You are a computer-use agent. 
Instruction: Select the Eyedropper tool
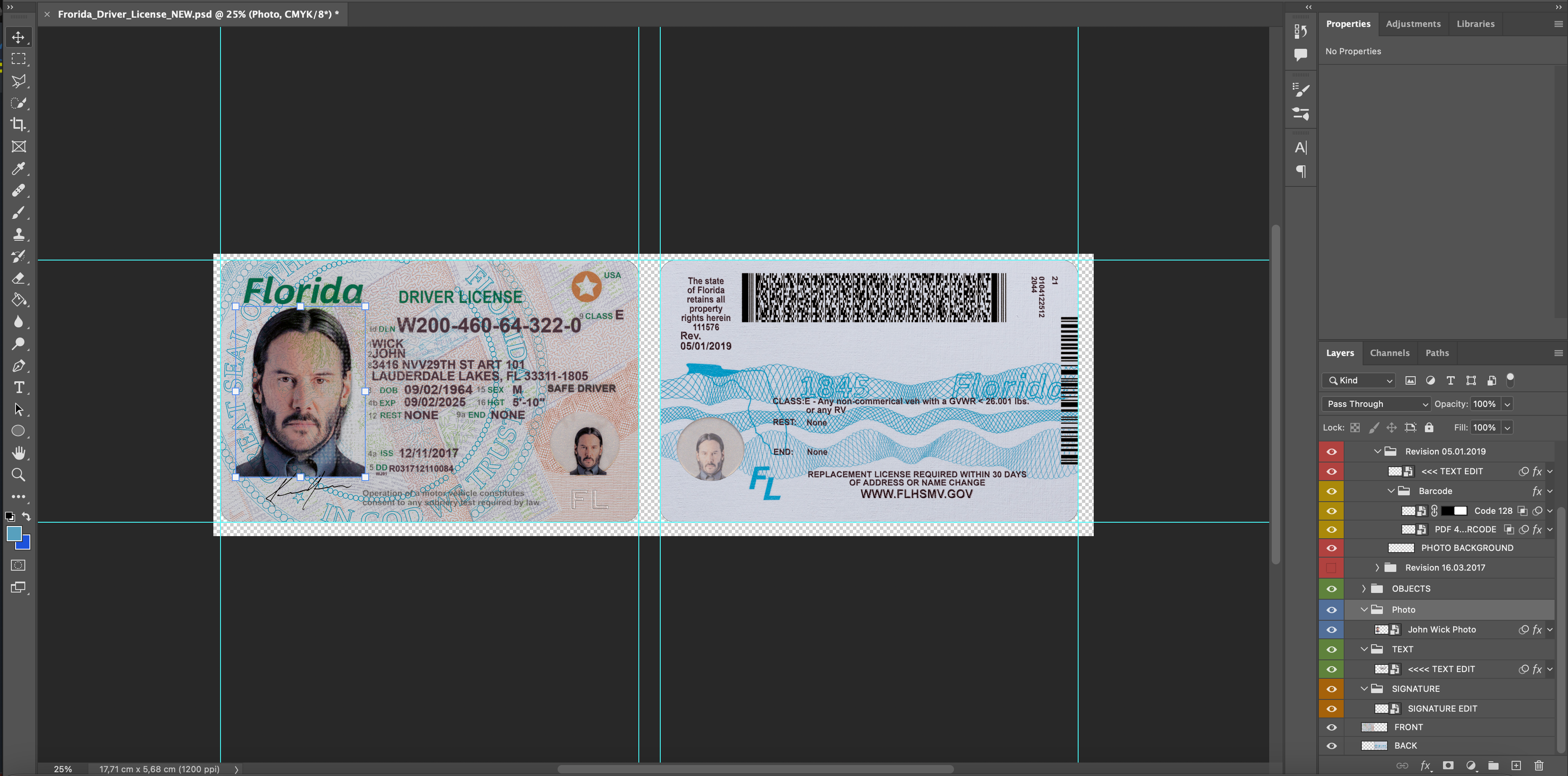click(x=18, y=169)
